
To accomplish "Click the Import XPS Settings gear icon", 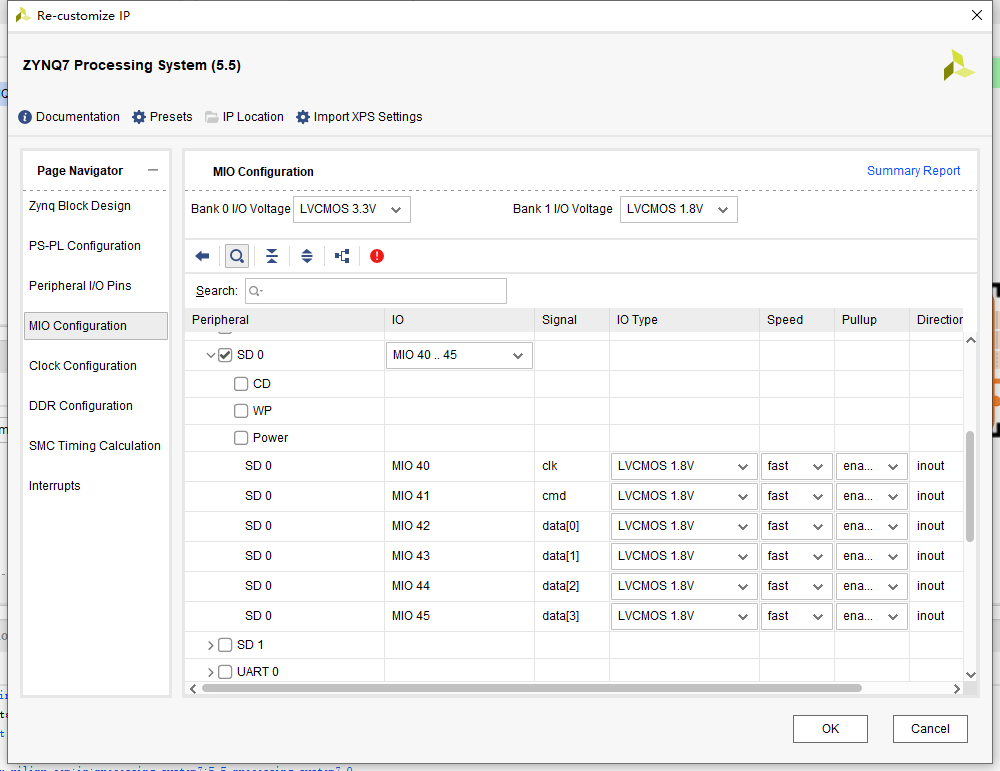I will pyautogui.click(x=303, y=117).
